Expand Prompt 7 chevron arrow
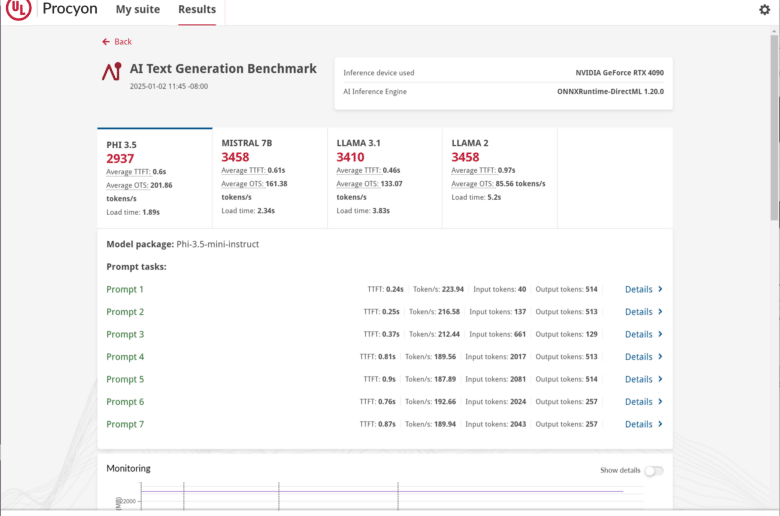Viewport: 780px width, 516px height. coord(660,423)
